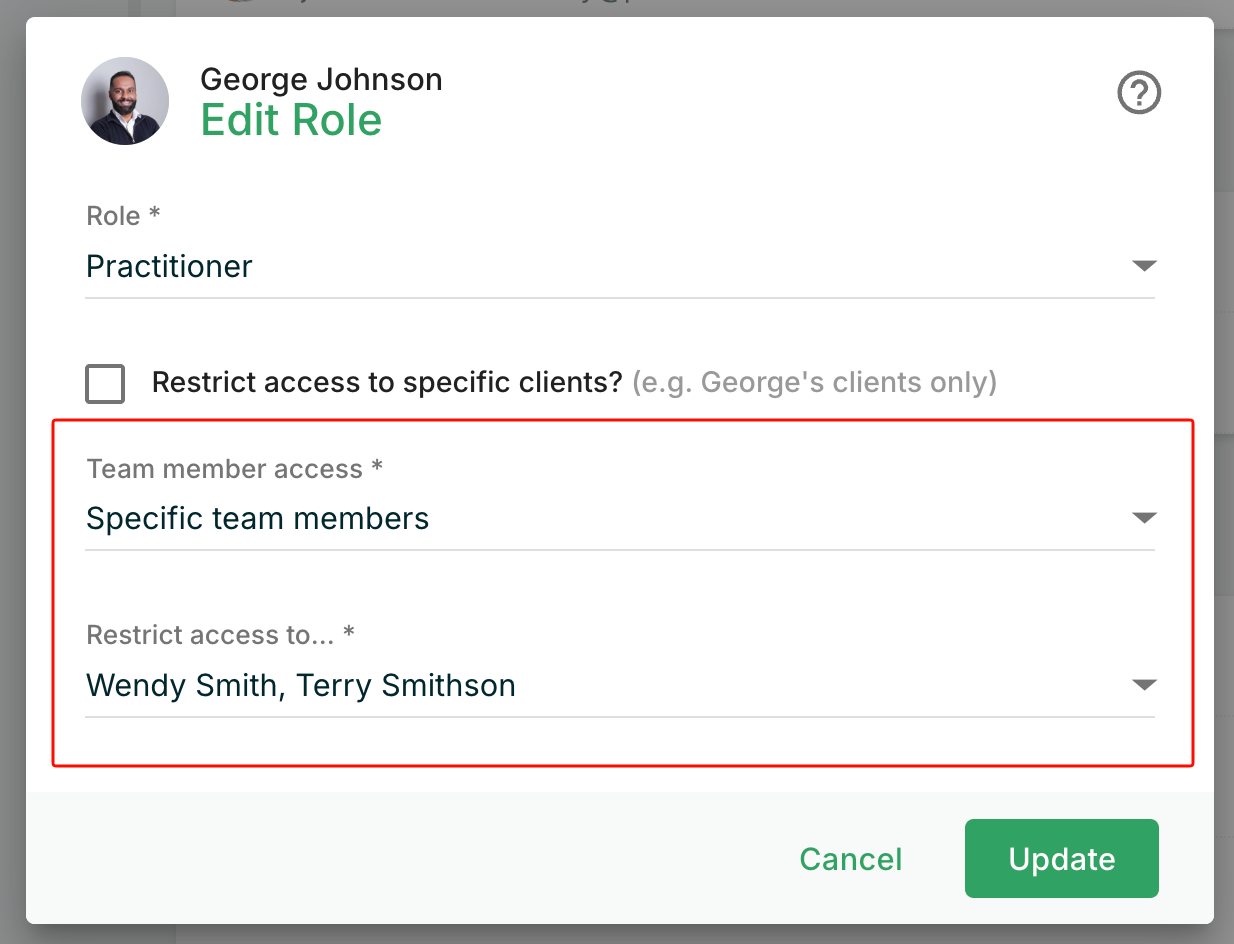Click the 'Wendy Smith, Terry Smithson' selection
This screenshot has height=944, width=1234.
pos(301,685)
